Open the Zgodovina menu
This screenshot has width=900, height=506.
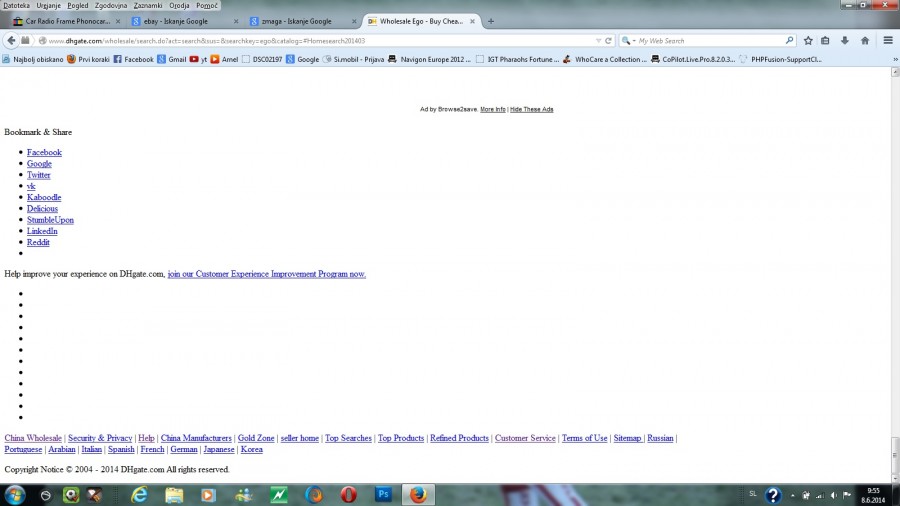[112, 5]
